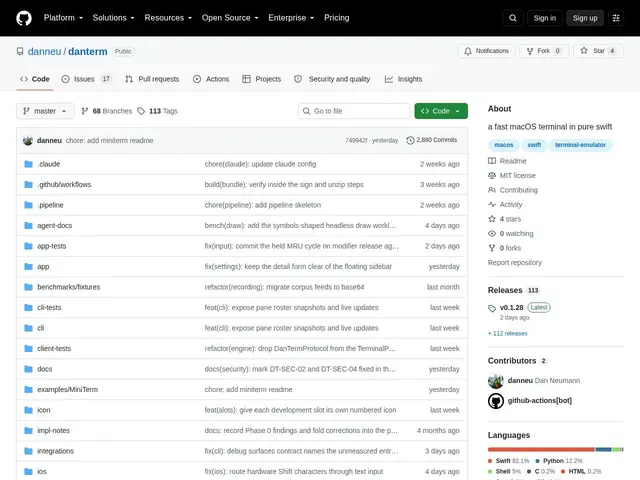Star the danterm repository
This screenshot has width=640, height=480.
pyautogui.click(x=598, y=51)
